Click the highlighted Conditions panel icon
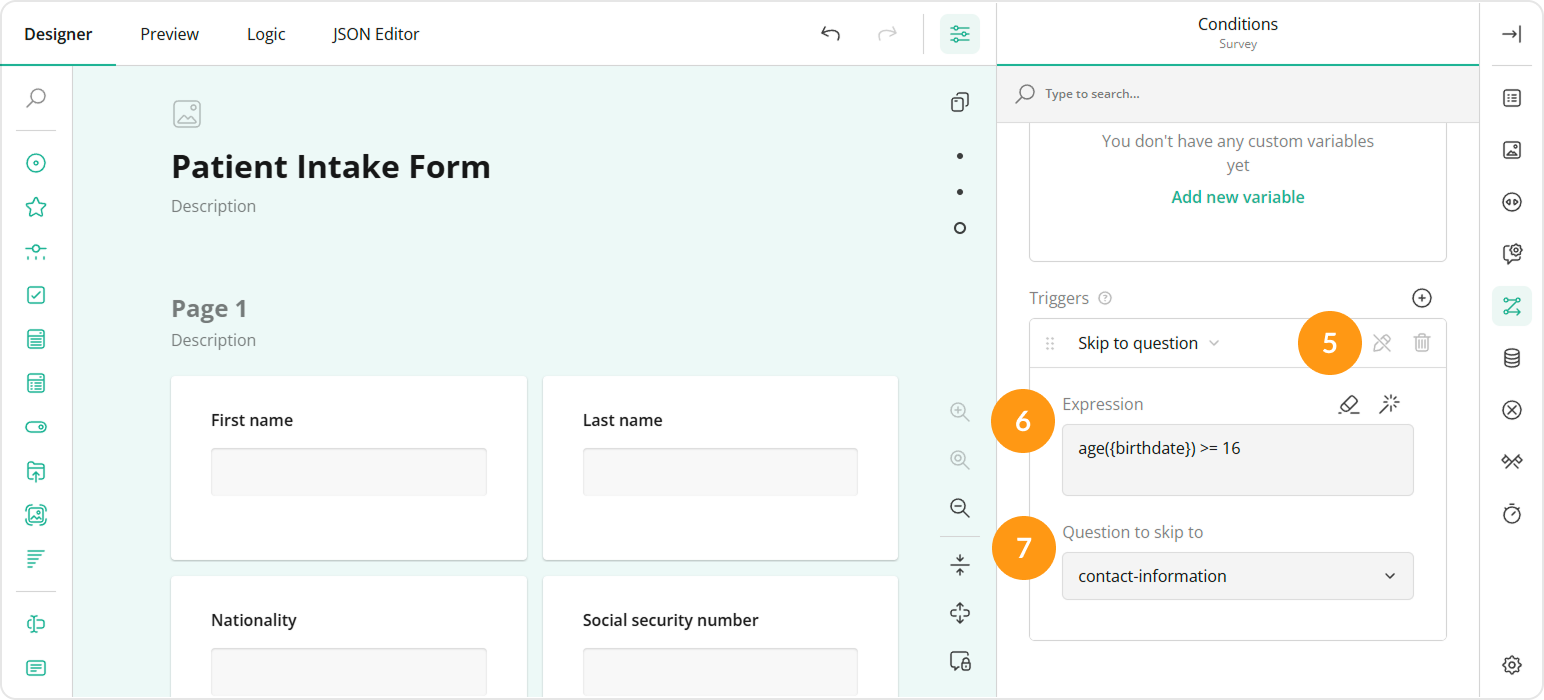Viewport: 1544px width, 700px height. (x=1511, y=307)
